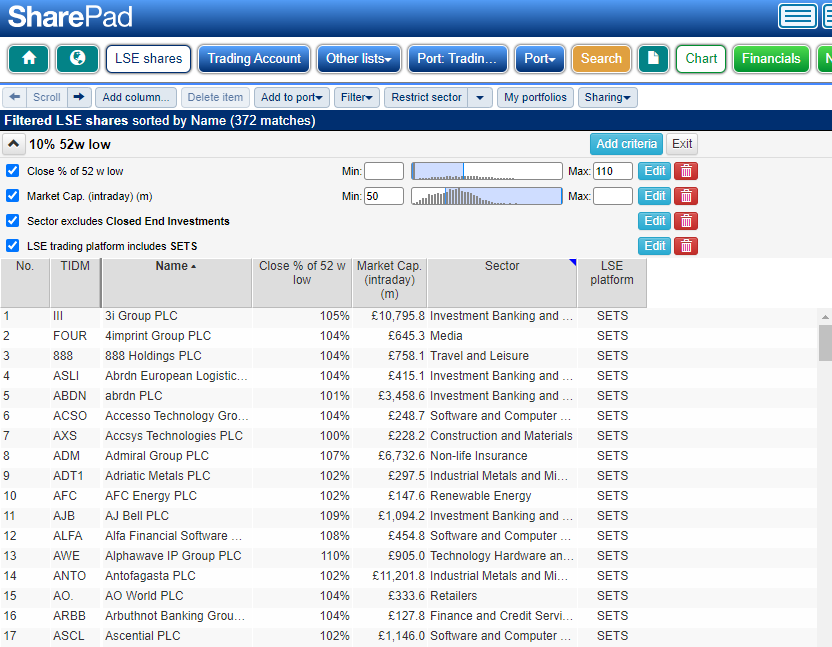Click the layout view icon in header

[x=798, y=16]
